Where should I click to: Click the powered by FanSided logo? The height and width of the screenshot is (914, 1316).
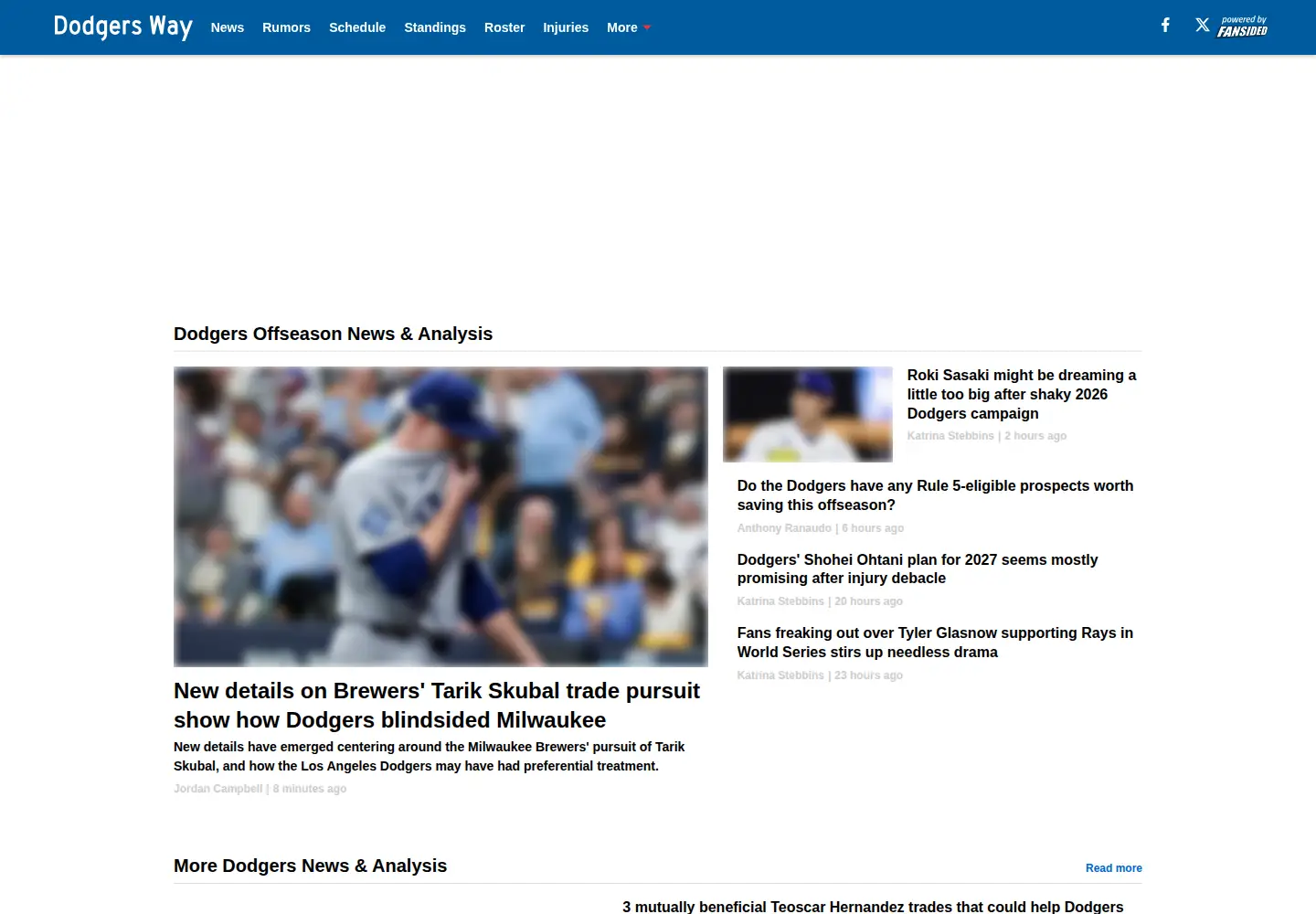(x=1242, y=27)
